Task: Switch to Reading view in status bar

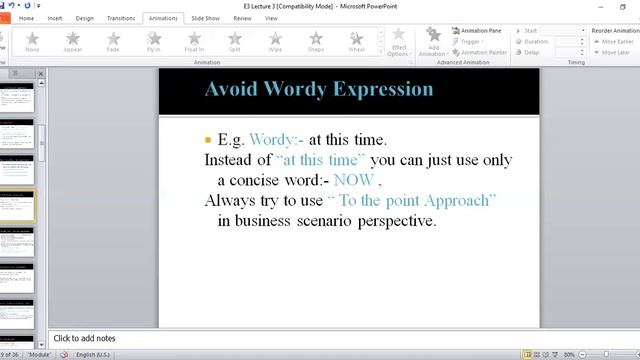Action: click(x=546, y=354)
